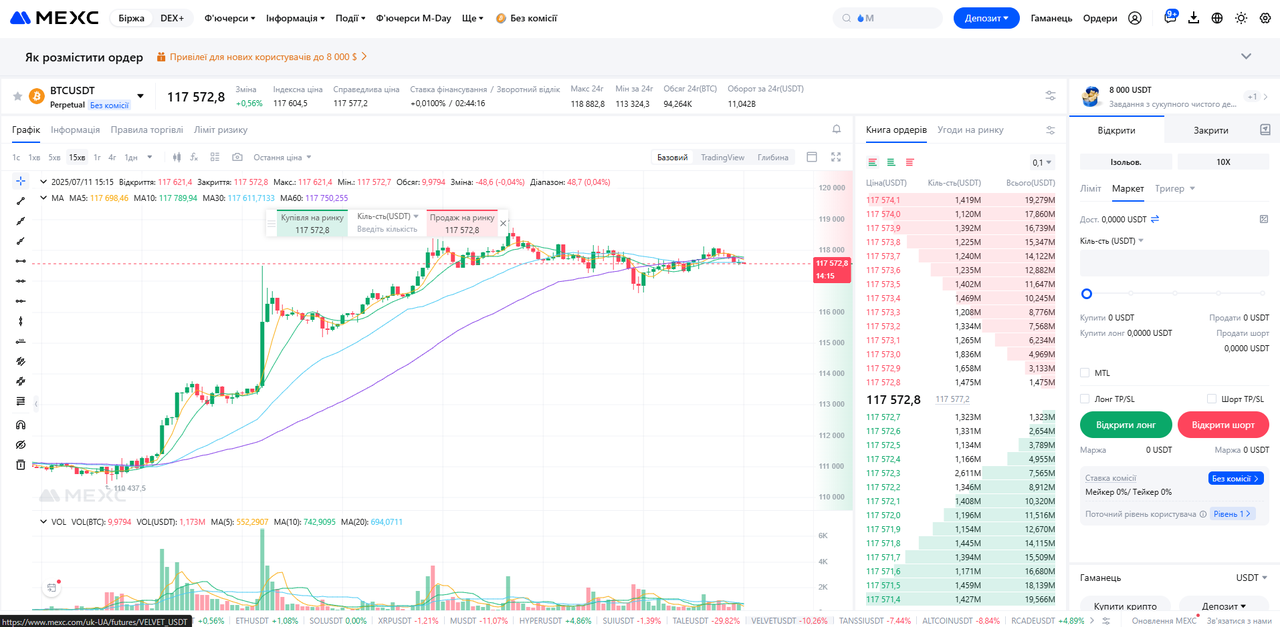The width and height of the screenshot is (1280, 627).
Task: Open the Ліміт ризику tab
Action: pyautogui.click(x=221, y=130)
